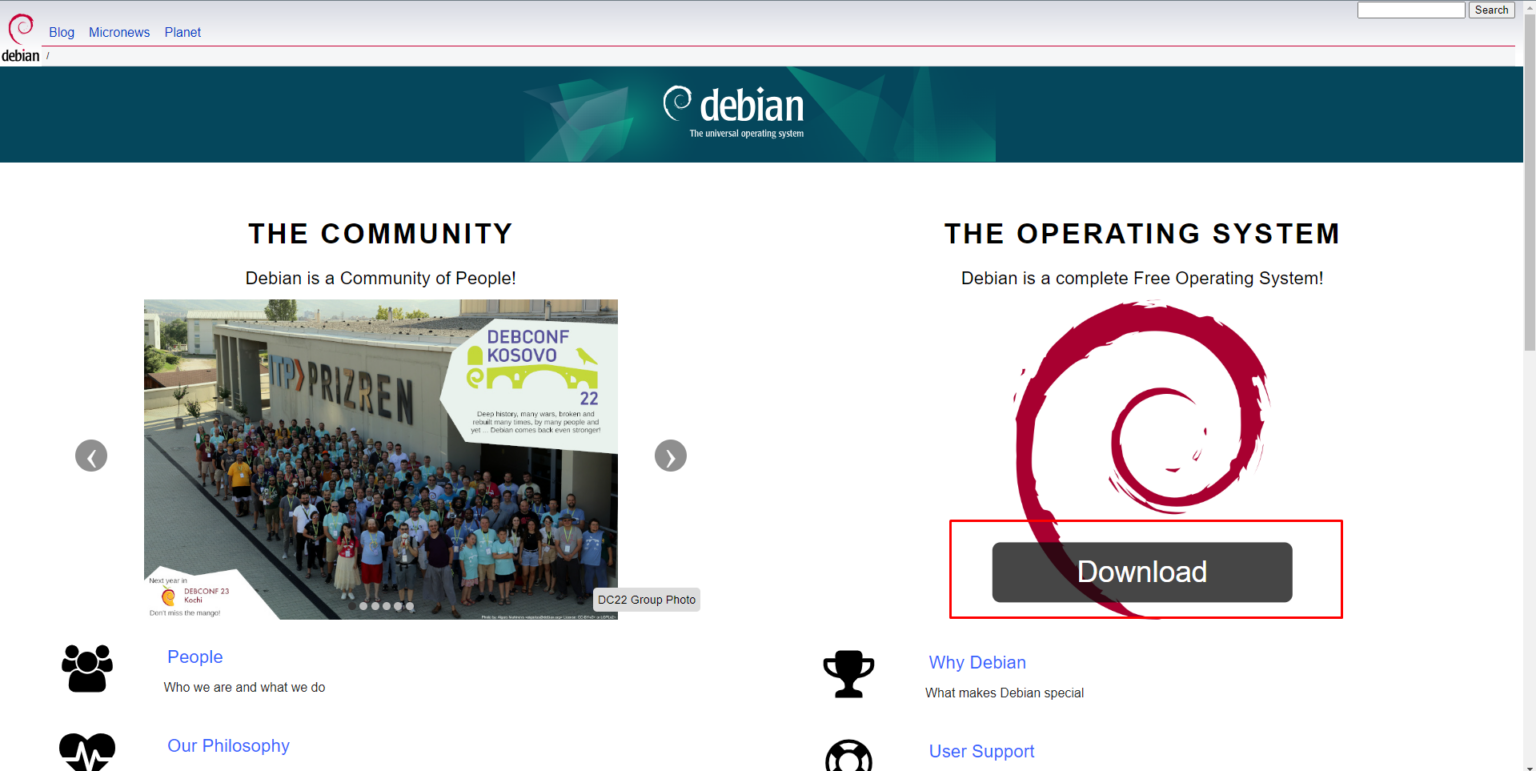Viewport: 1536px width, 771px height.
Task: Click 'What makes Debian special' text
Action: pyautogui.click(x=1004, y=693)
